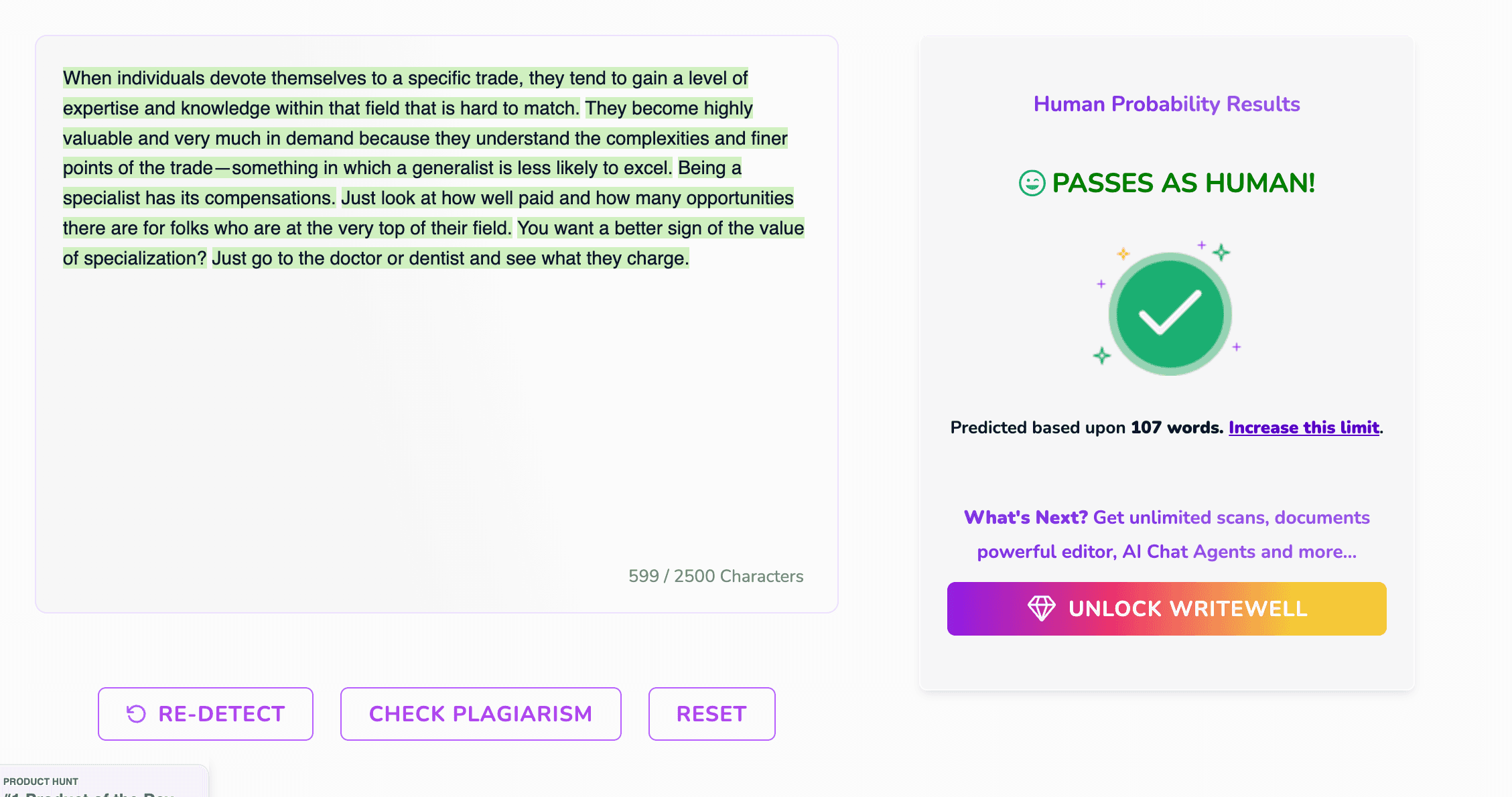
Task: Click the large green checkmark badge
Action: 1170,313
